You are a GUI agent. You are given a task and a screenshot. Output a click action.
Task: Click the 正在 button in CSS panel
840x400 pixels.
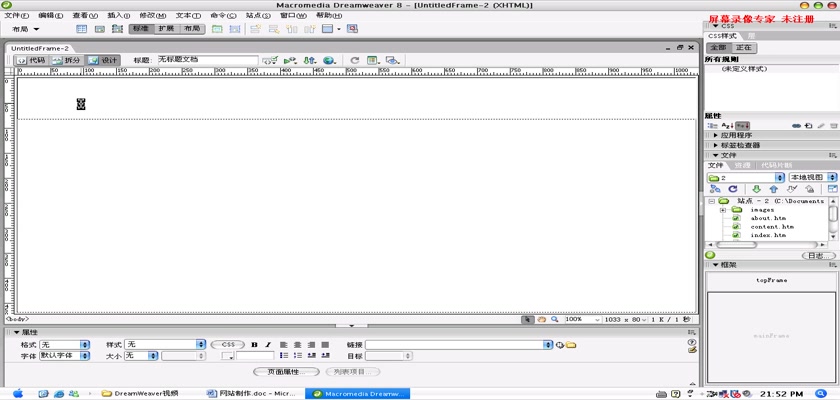point(743,48)
